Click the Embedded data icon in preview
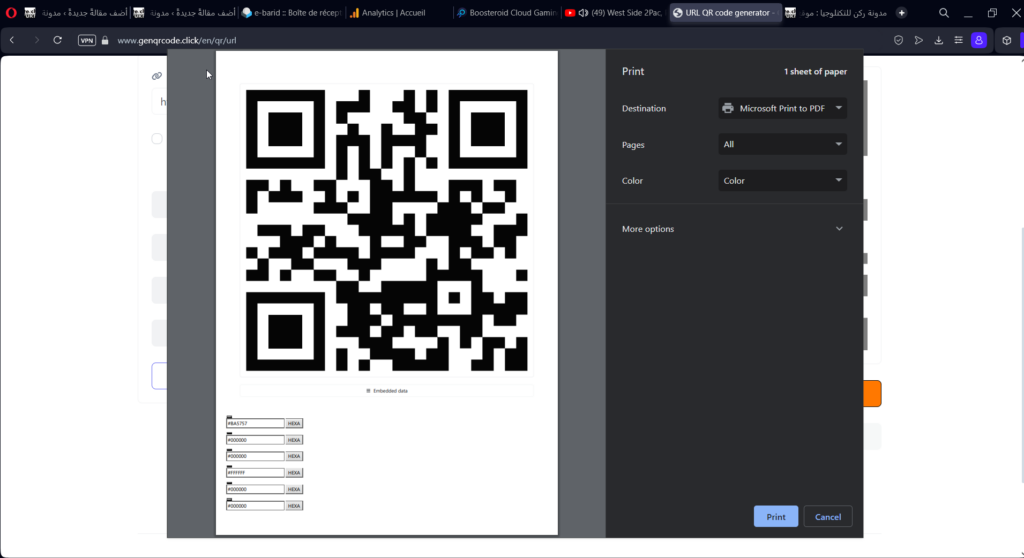Viewport: 1024px width, 558px height. click(368, 391)
